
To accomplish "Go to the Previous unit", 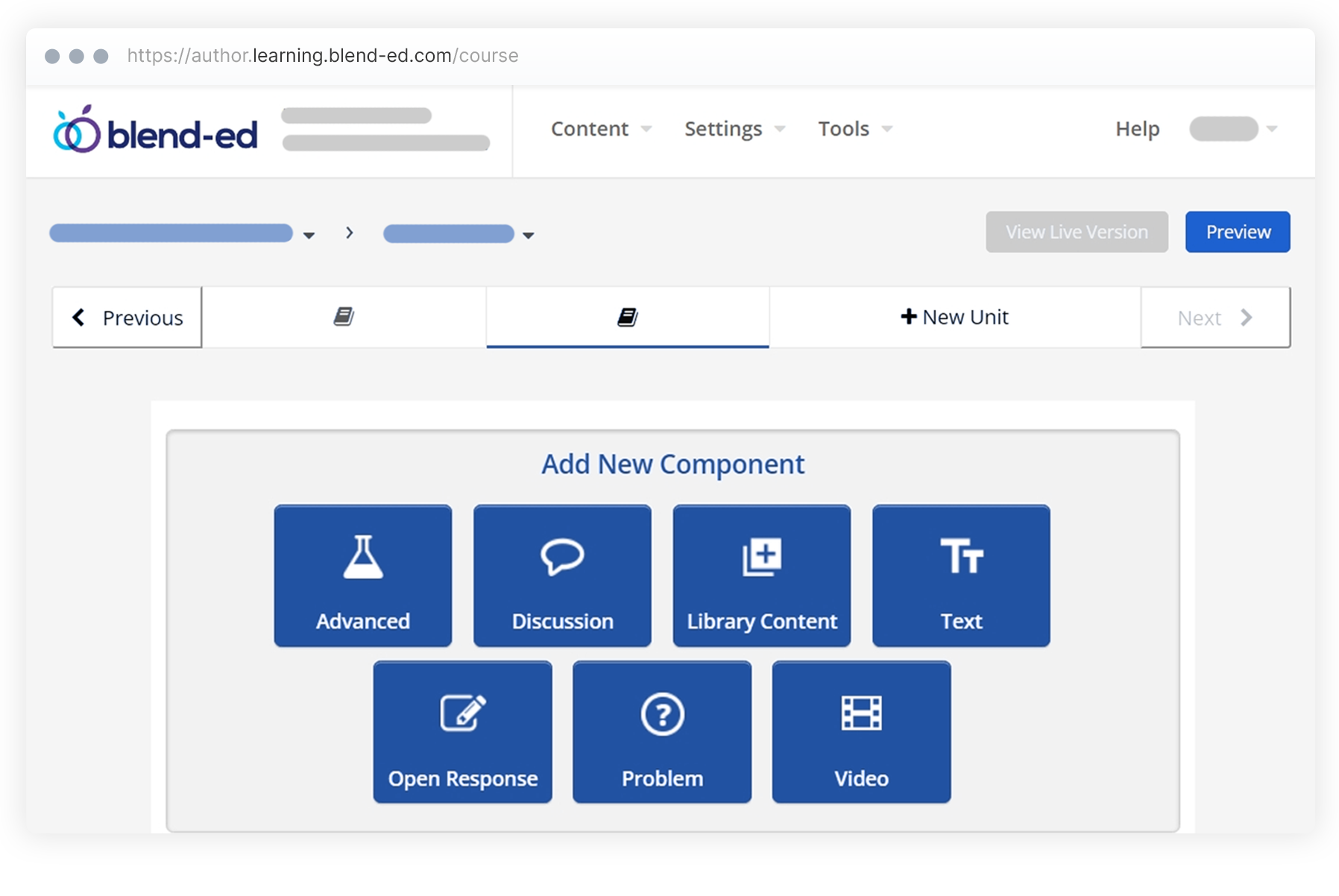I will pos(127,318).
